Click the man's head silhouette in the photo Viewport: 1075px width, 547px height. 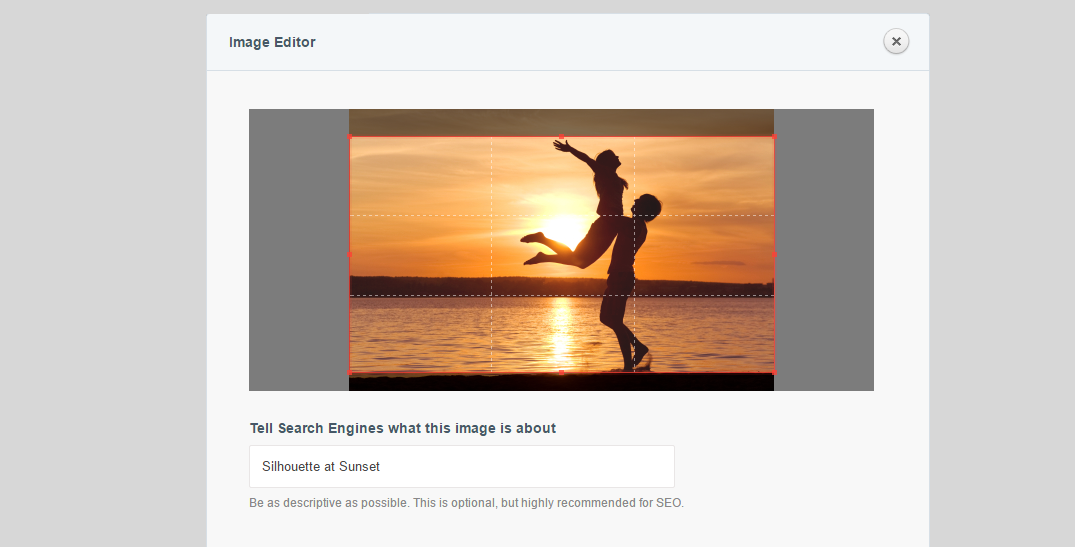click(647, 206)
